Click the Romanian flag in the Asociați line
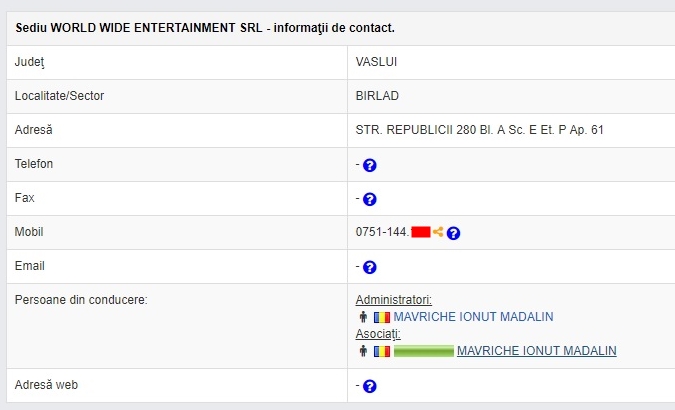The height and width of the screenshot is (410, 675). click(382, 351)
